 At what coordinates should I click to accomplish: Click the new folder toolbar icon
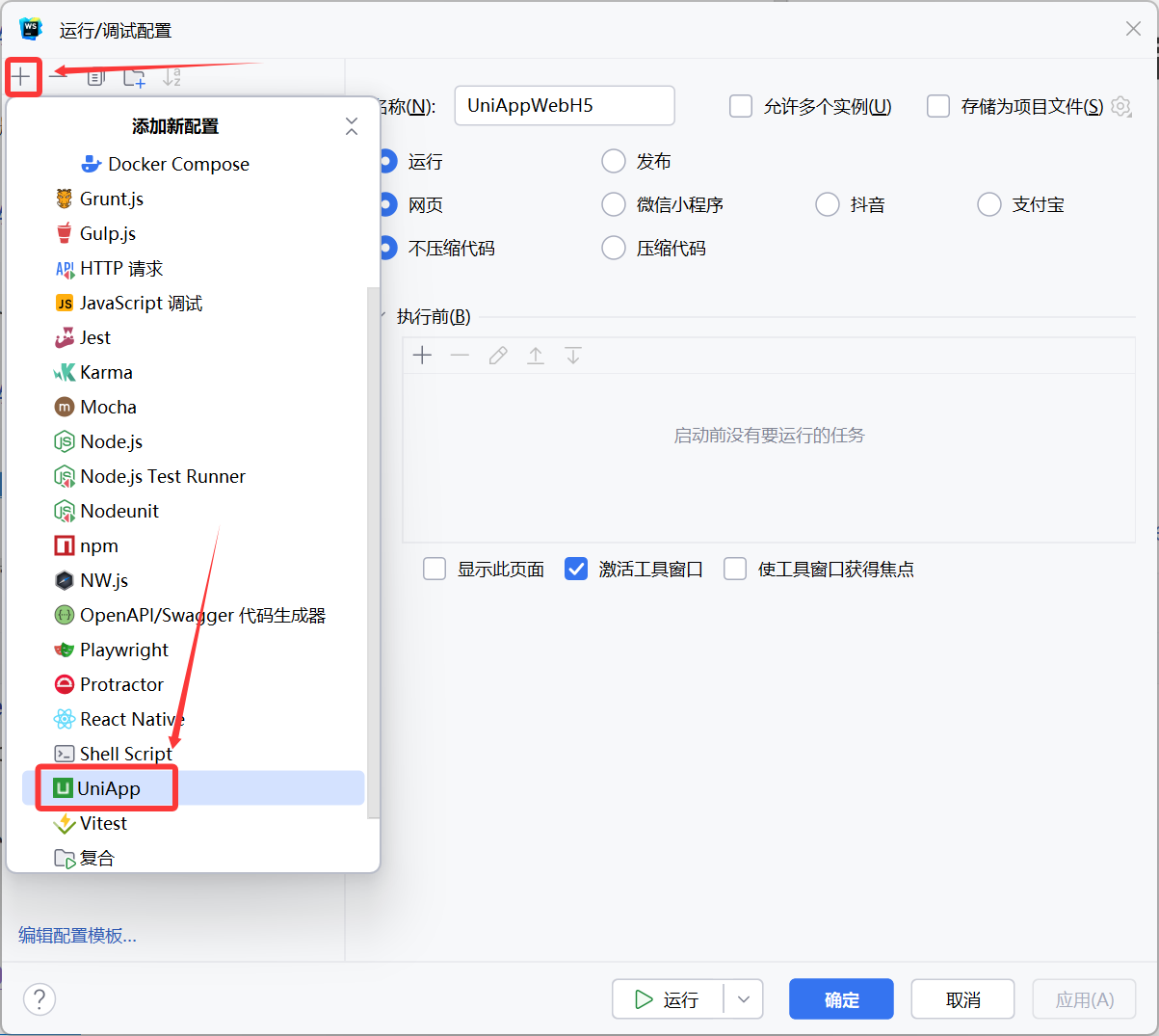[x=134, y=77]
